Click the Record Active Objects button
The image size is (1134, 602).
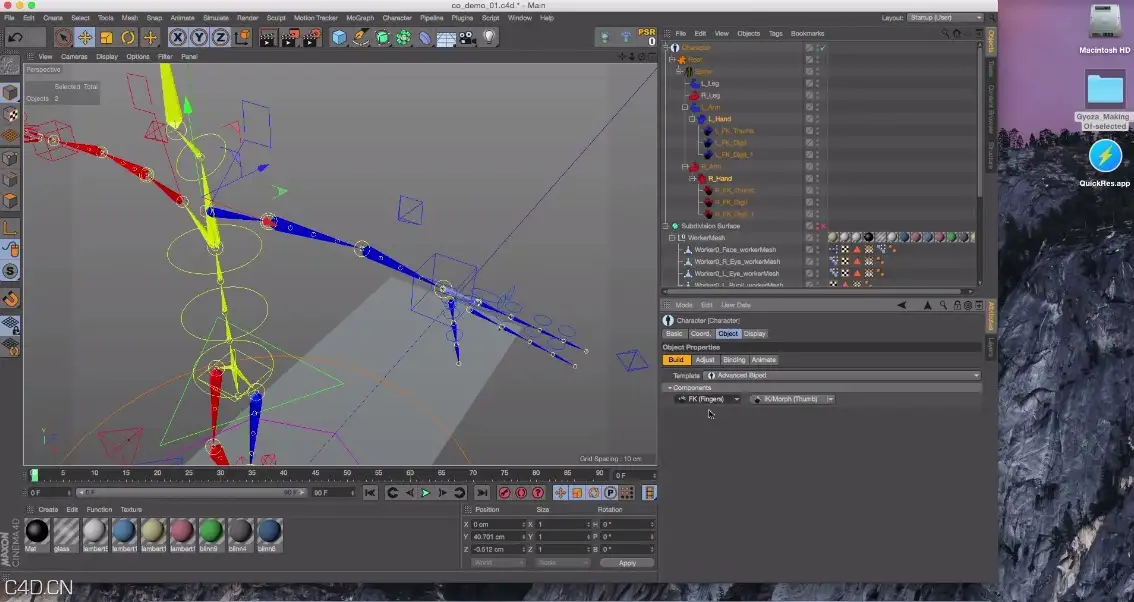[504, 493]
